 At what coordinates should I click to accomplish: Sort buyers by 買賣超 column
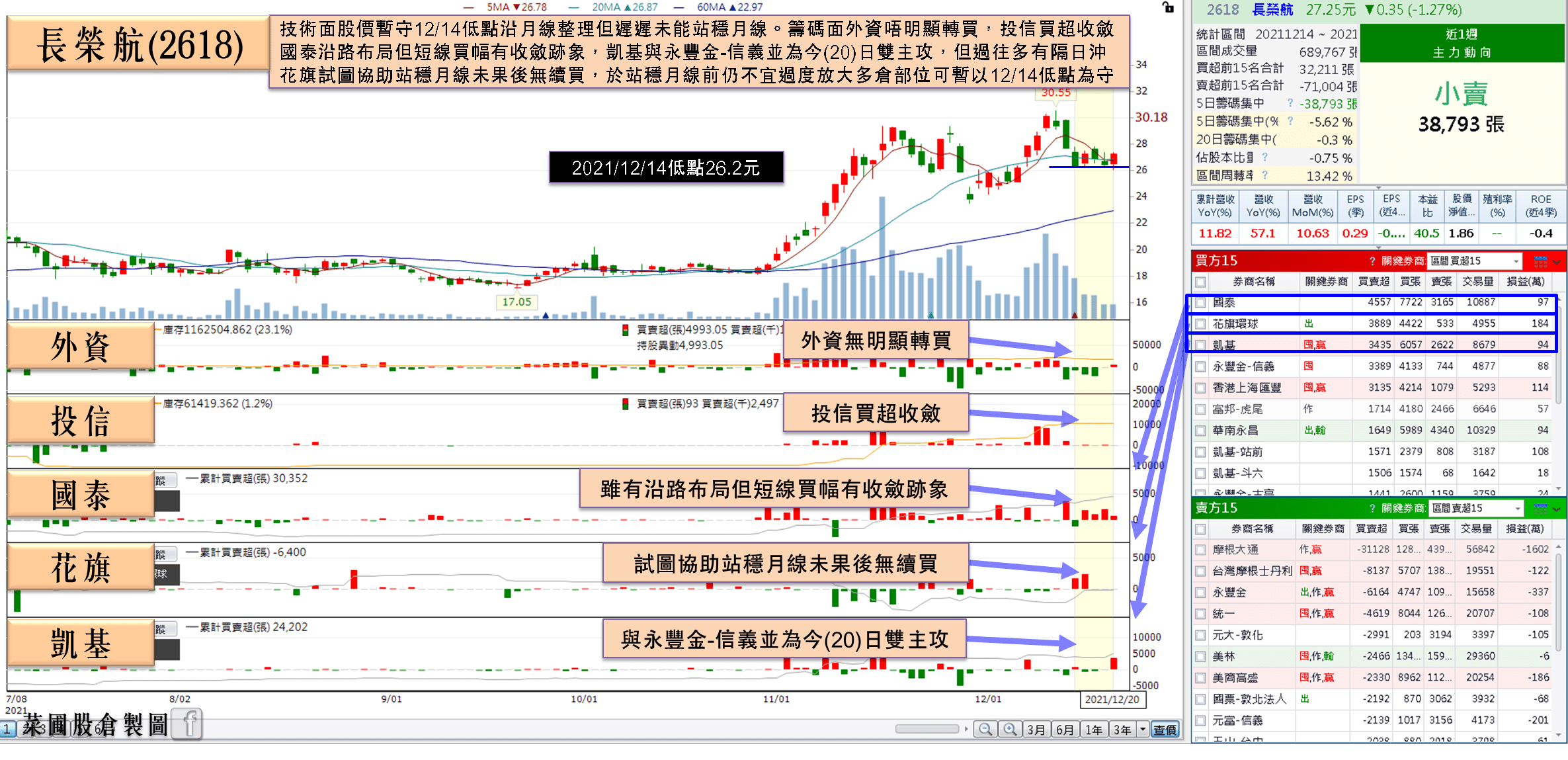pos(1373,282)
